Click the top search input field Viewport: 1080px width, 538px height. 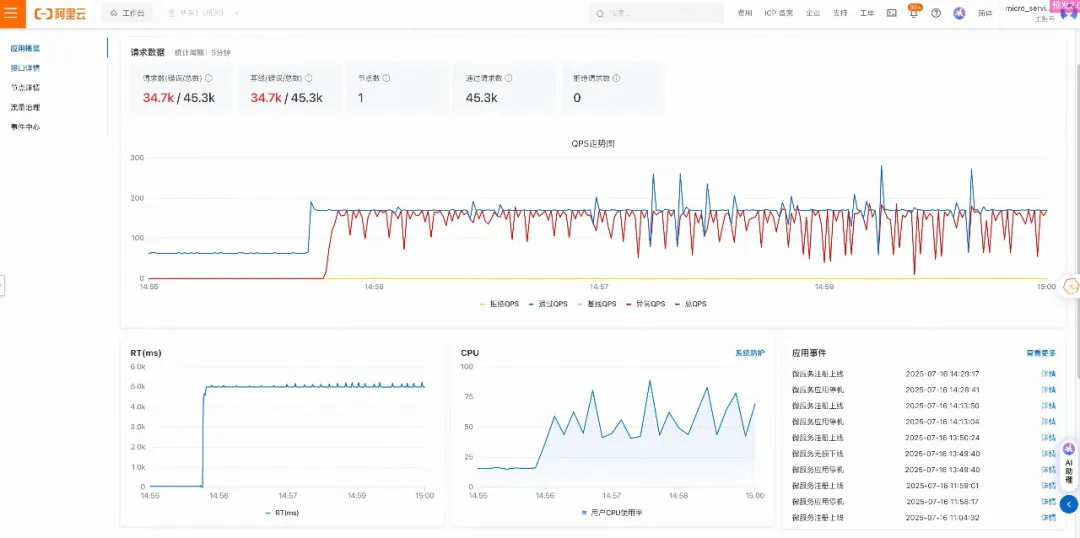pyautogui.click(x=657, y=13)
